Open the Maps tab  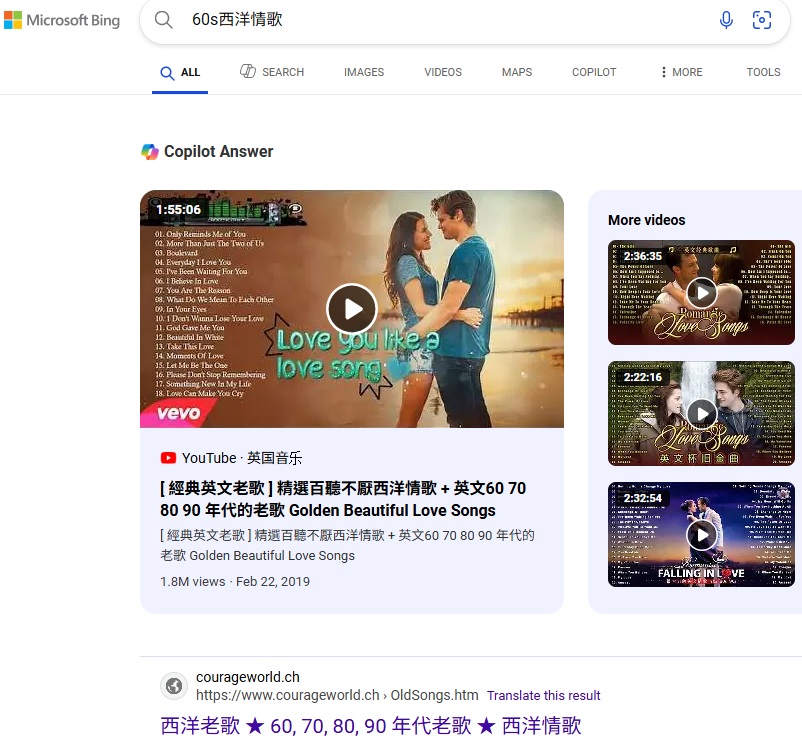(x=517, y=72)
